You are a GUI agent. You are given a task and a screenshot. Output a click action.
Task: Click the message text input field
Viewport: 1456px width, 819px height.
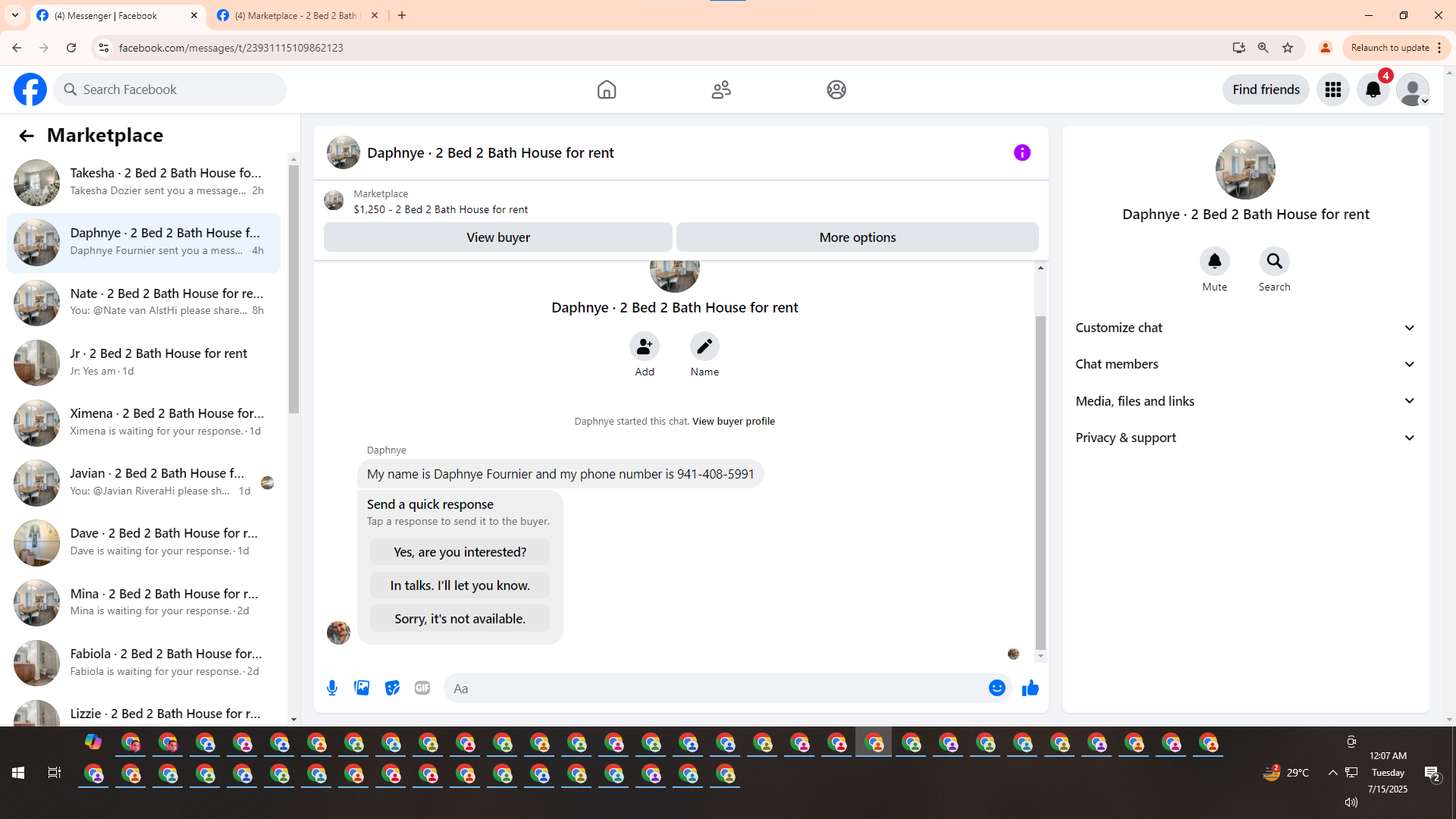(713, 689)
